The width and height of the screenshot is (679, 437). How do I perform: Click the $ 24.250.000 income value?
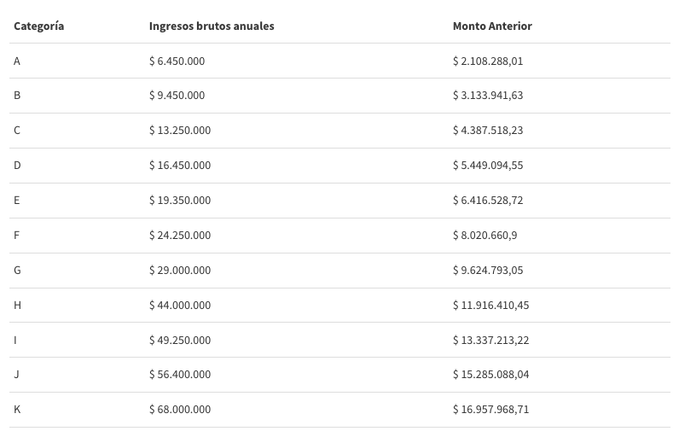(180, 235)
